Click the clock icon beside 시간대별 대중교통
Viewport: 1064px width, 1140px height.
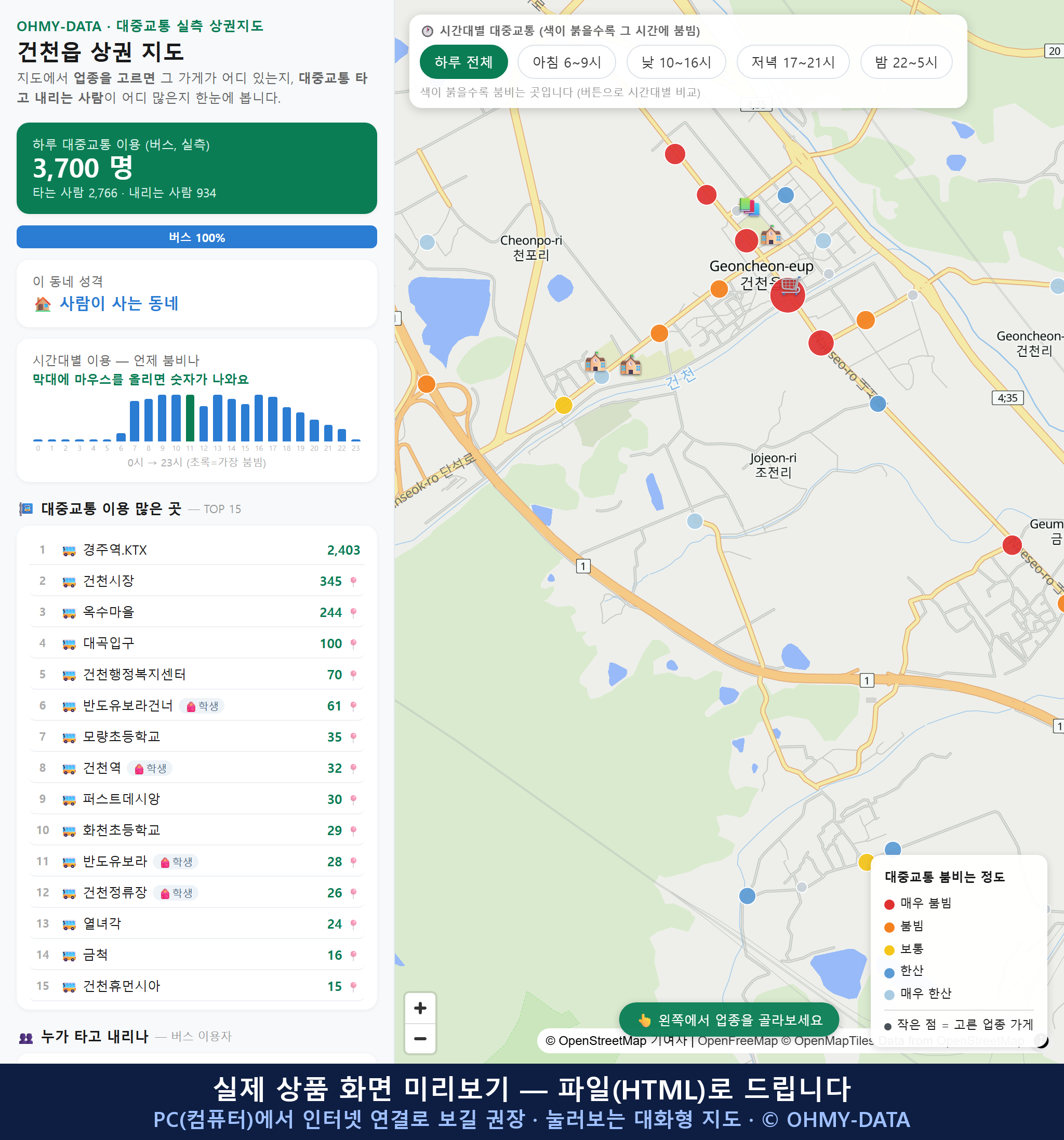coord(428,31)
